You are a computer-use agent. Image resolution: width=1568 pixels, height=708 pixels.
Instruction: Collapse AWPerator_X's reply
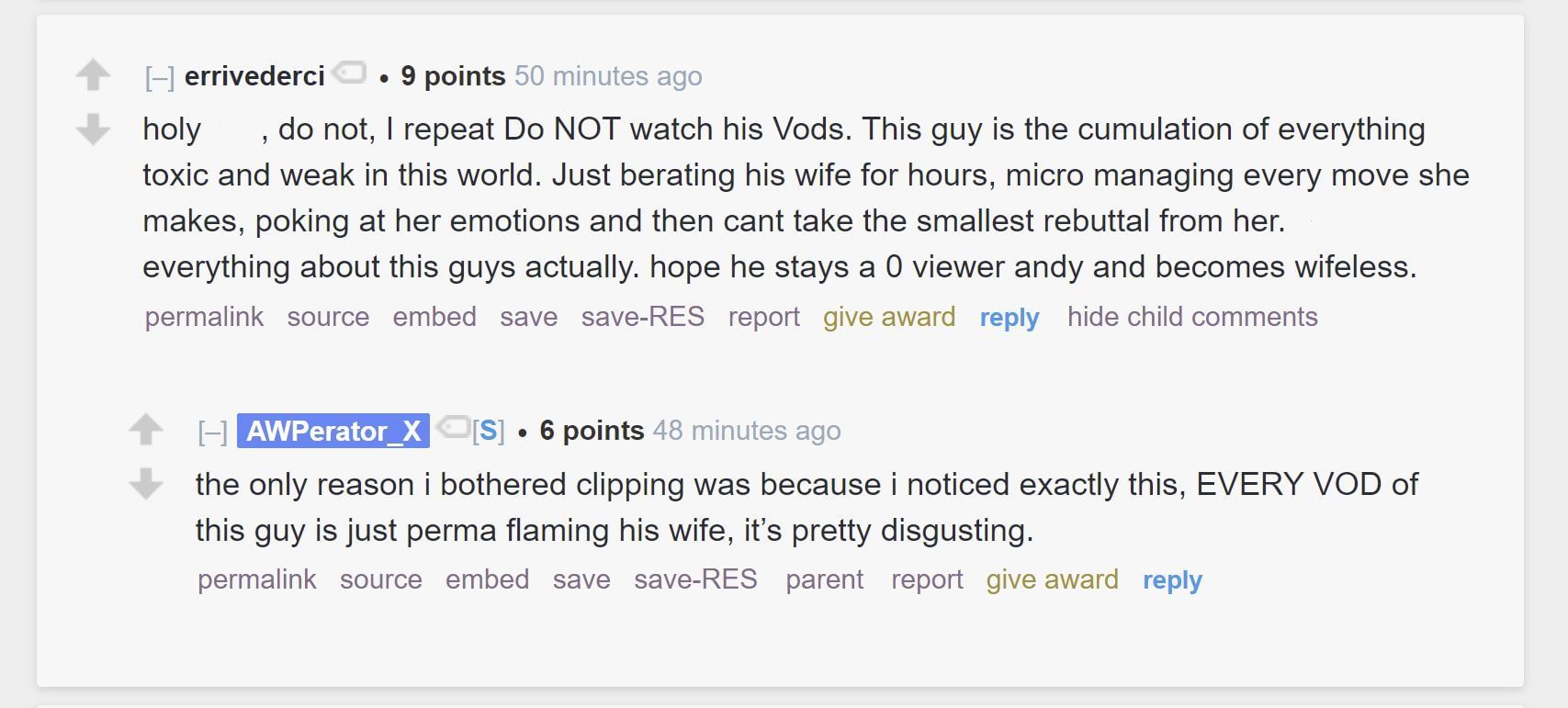(x=212, y=433)
